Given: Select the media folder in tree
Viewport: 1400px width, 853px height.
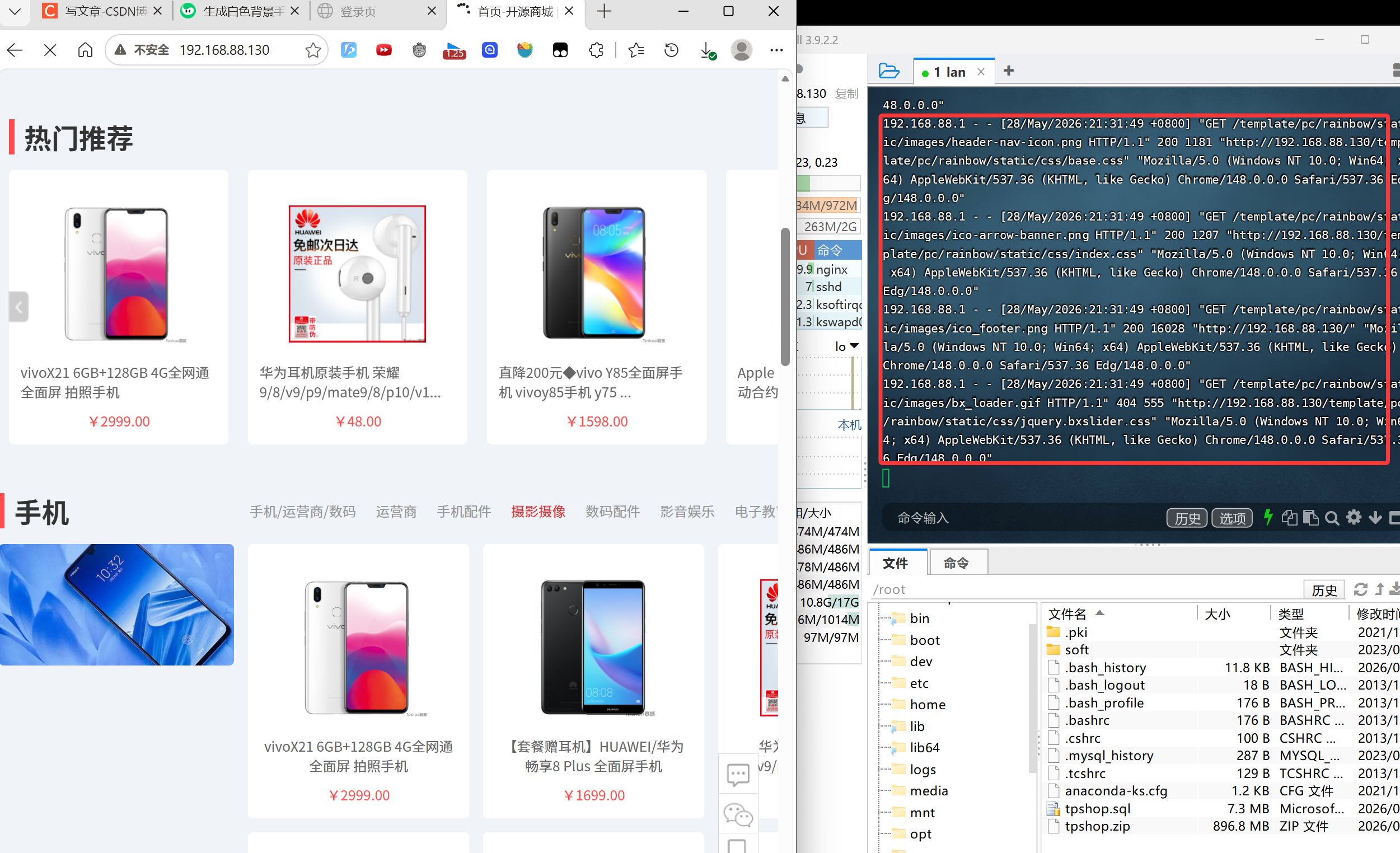Looking at the screenshot, I should coord(929,791).
